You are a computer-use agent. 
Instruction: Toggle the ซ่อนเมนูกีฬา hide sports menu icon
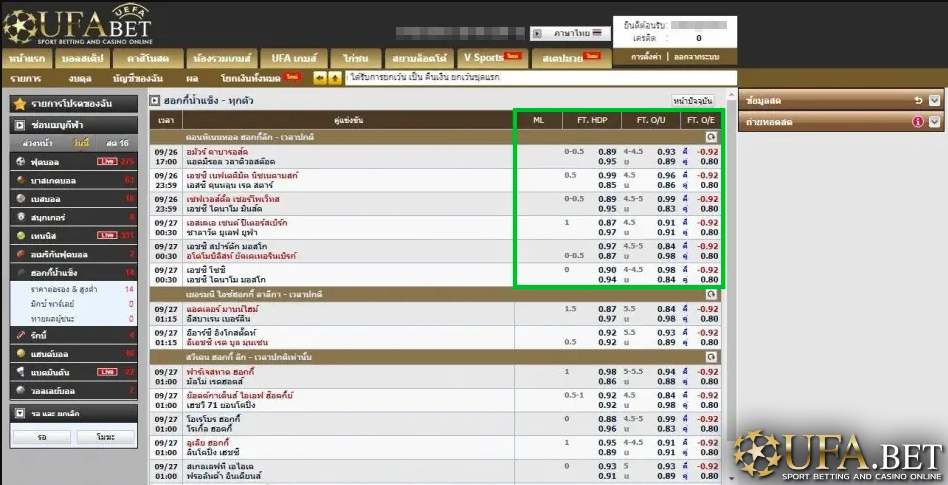(x=19, y=125)
